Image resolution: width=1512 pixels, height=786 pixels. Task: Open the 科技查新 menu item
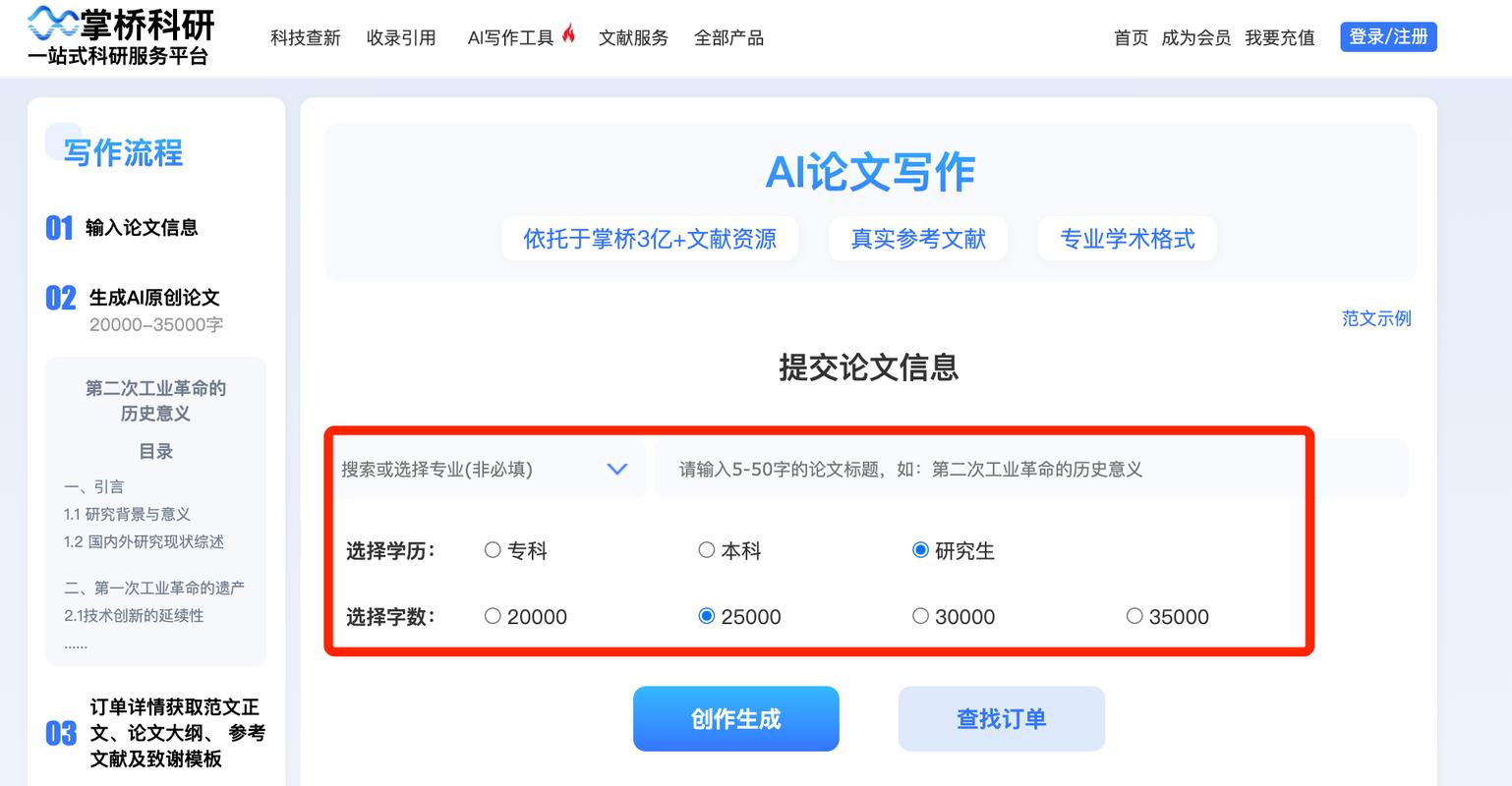(306, 37)
